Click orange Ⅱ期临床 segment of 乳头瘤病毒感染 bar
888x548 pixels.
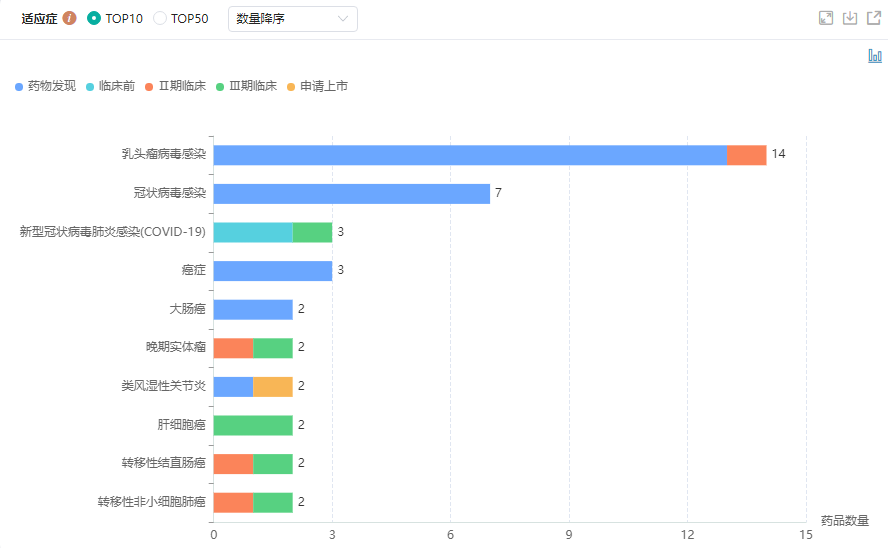coord(746,155)
